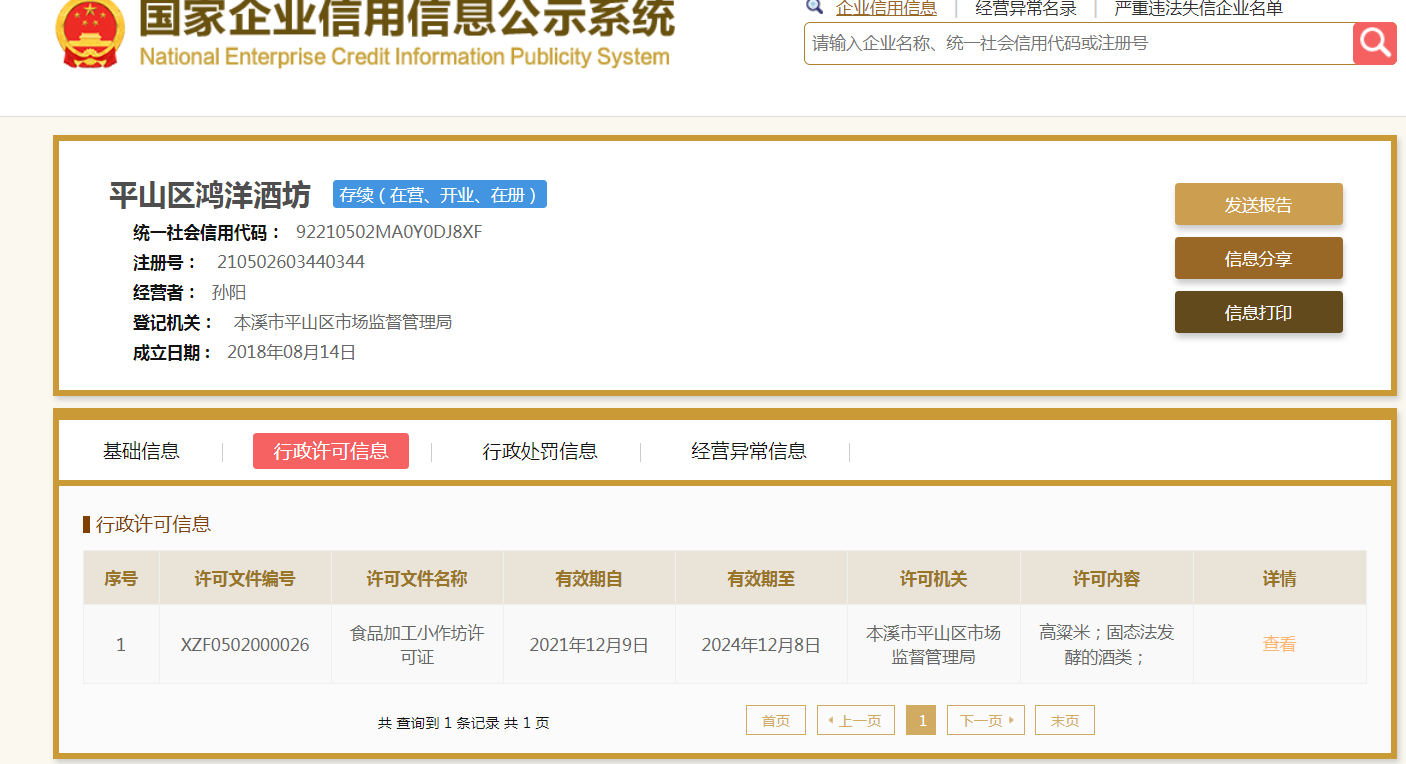1406x764 pixels.
Task: Click the 许可文件编号 column header
Action: click(x=245, y=578)
